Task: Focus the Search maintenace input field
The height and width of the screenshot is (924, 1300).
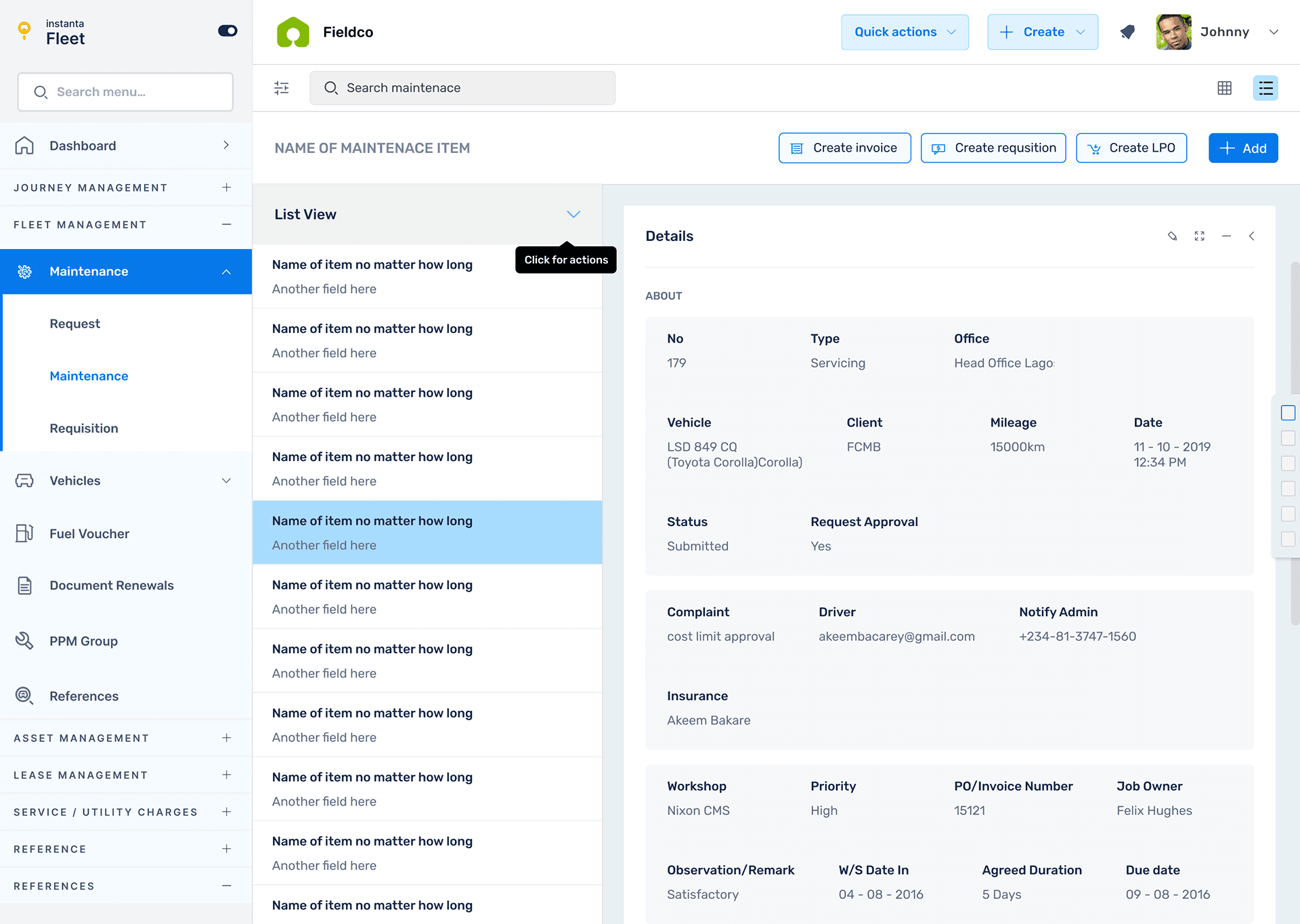Action: tap(462, 88)
